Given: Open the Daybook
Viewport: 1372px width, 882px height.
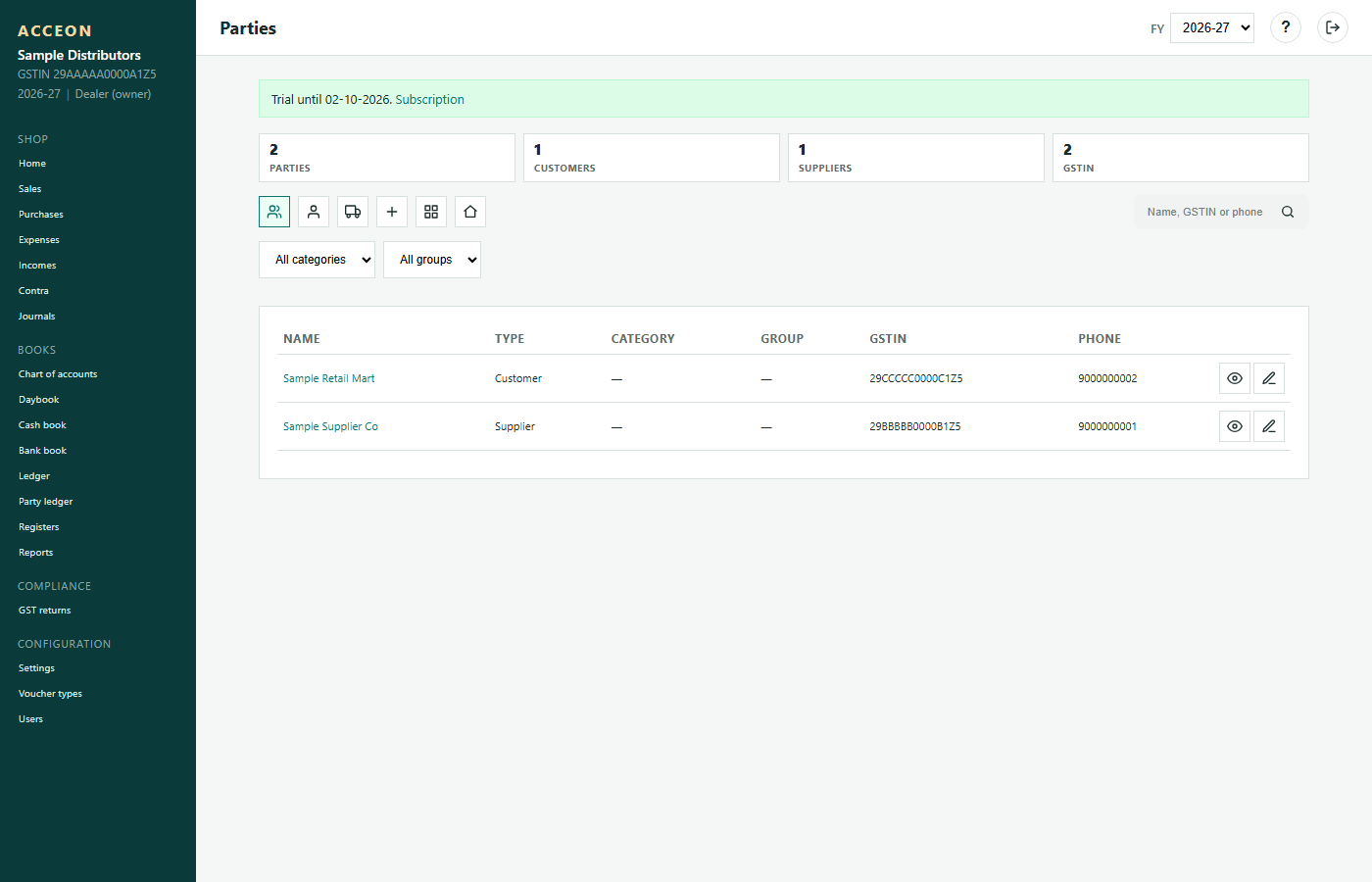Looking at the screenshot, I should [39, 400].
